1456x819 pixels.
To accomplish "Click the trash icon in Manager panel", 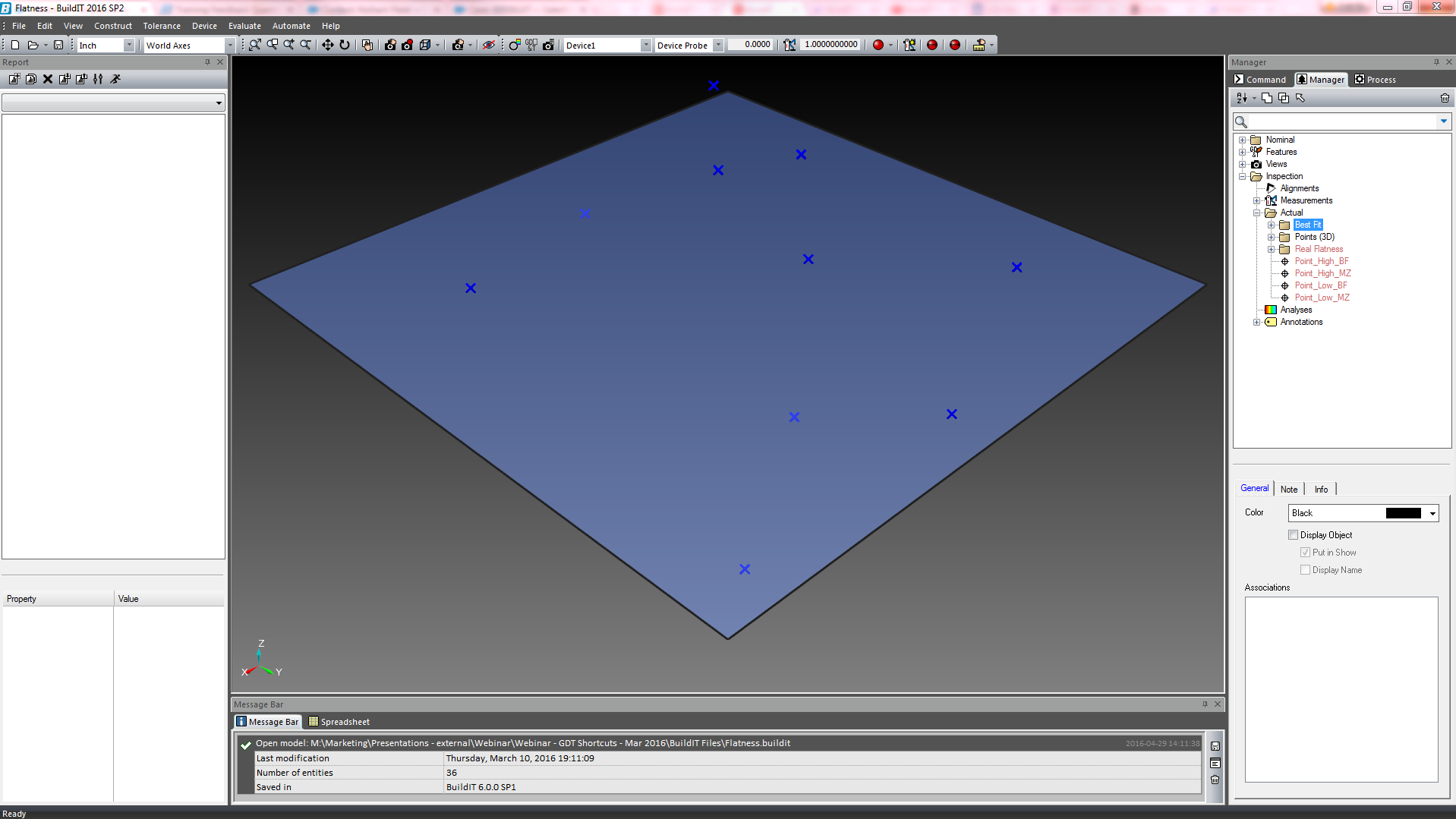I will [x=1444, y=98].
